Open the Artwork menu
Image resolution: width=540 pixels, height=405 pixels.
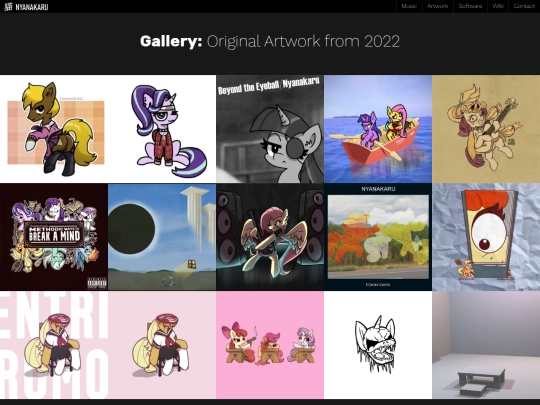[437, 6]
